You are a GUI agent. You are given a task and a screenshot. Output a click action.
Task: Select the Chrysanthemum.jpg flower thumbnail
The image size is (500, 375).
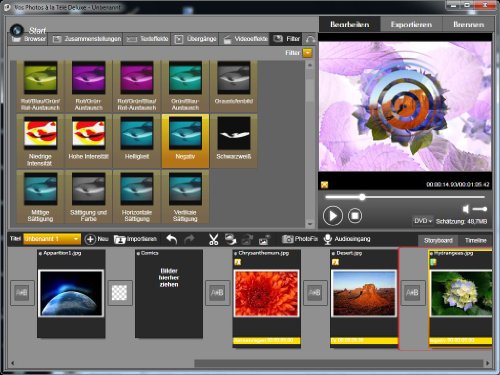(266, 293)
